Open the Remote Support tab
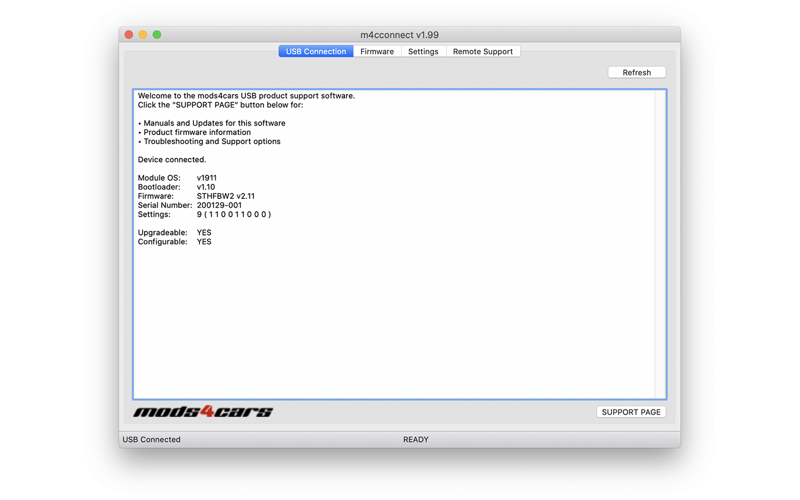The image size is (800, 500). tap(483, 52)
